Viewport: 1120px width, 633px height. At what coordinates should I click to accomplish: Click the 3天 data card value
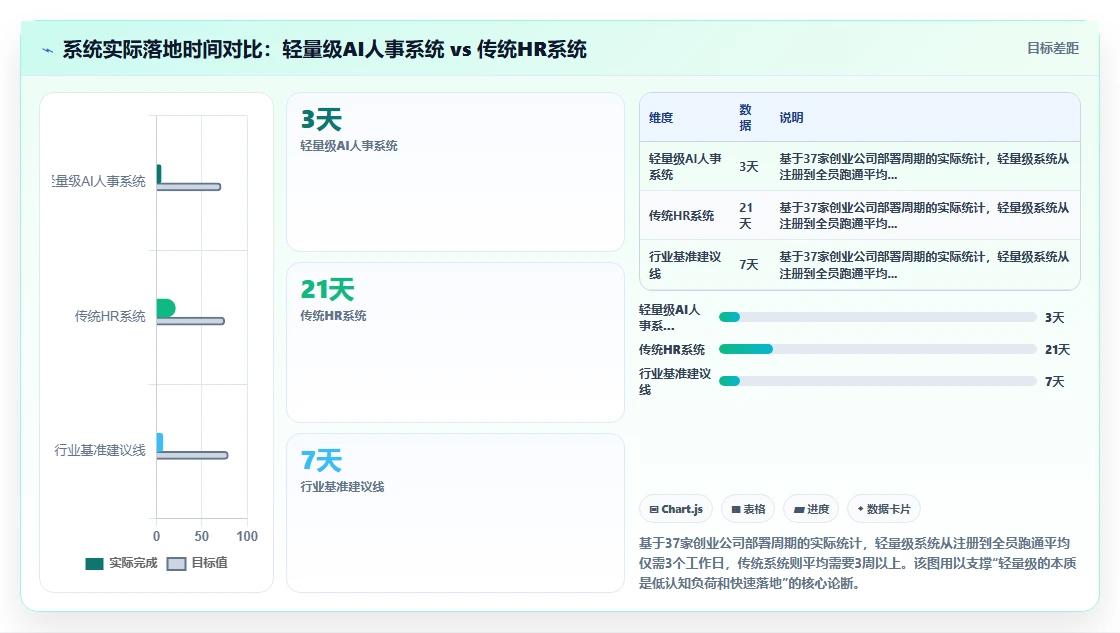coord(321,119)
